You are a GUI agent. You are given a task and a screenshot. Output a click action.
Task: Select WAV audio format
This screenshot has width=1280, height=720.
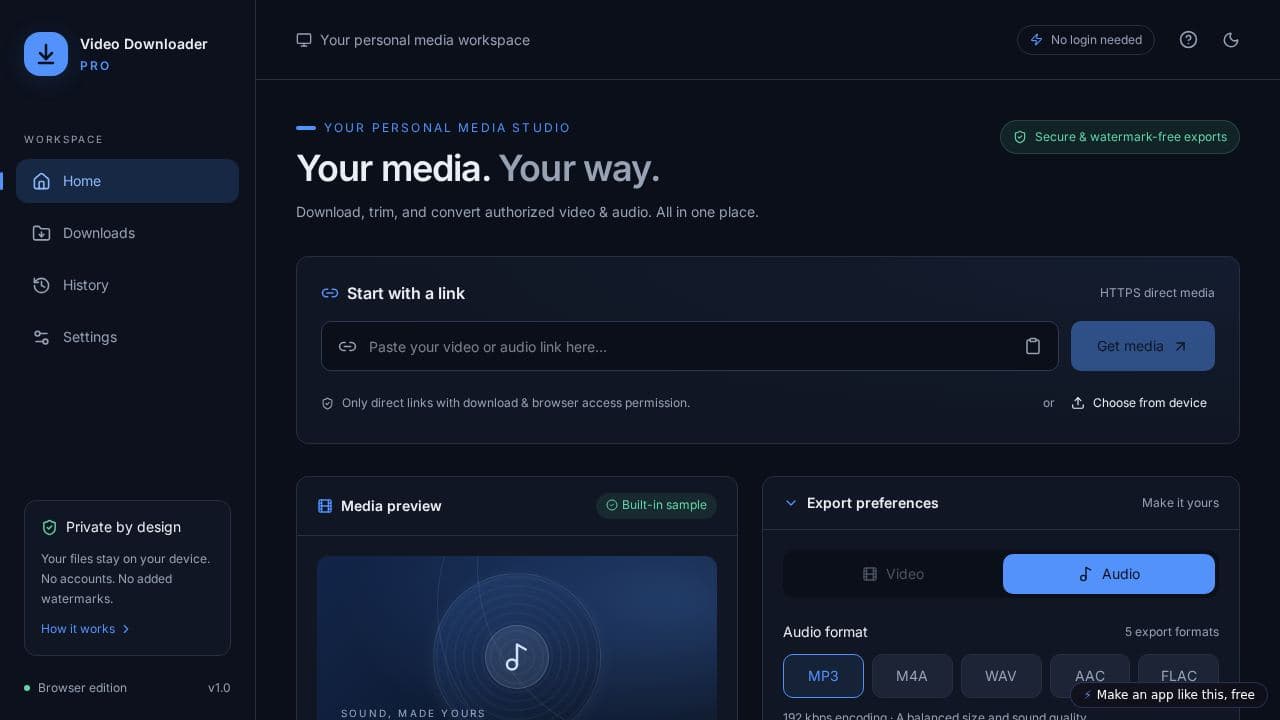coord(1001,676)
